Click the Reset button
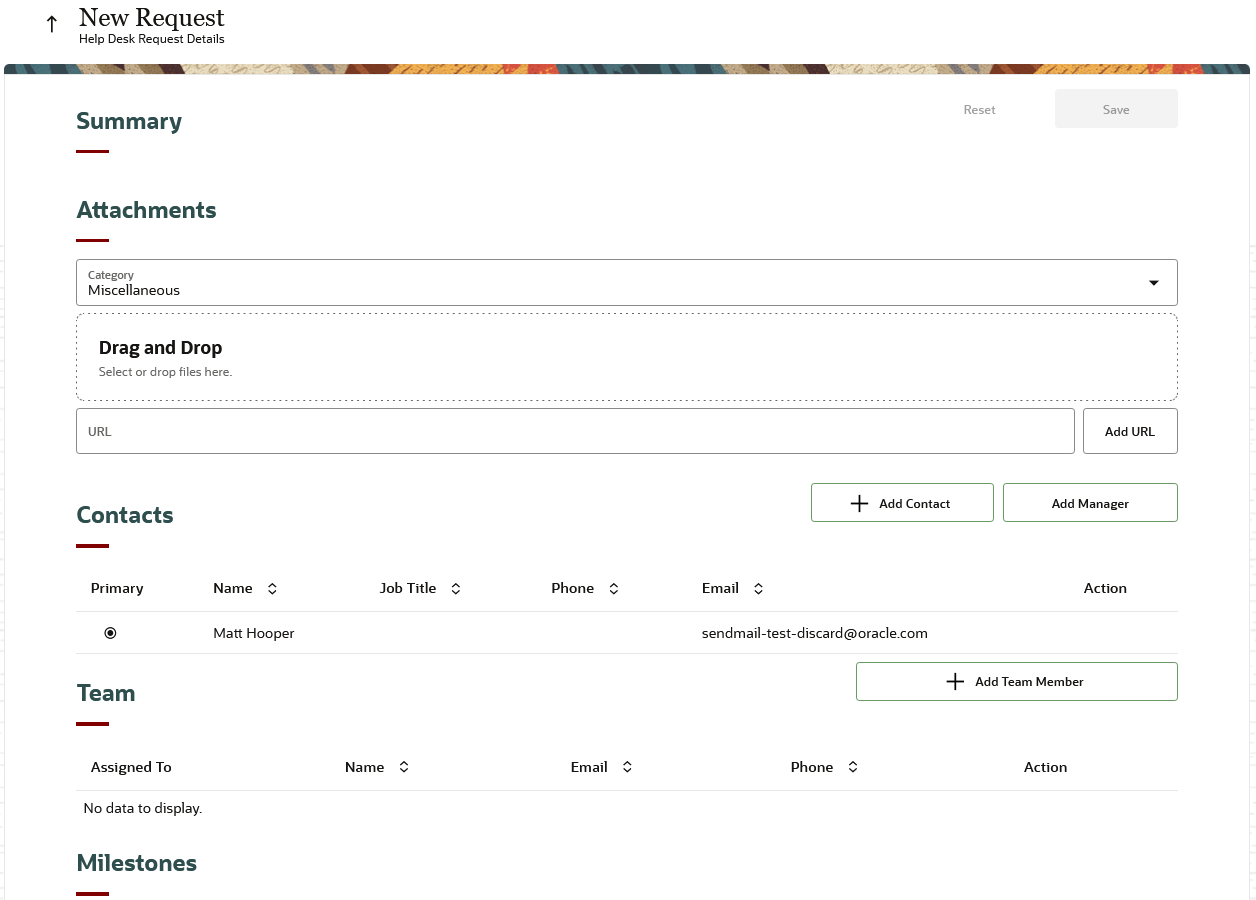Screen dimensions: 1256x900 click(980, 109)
